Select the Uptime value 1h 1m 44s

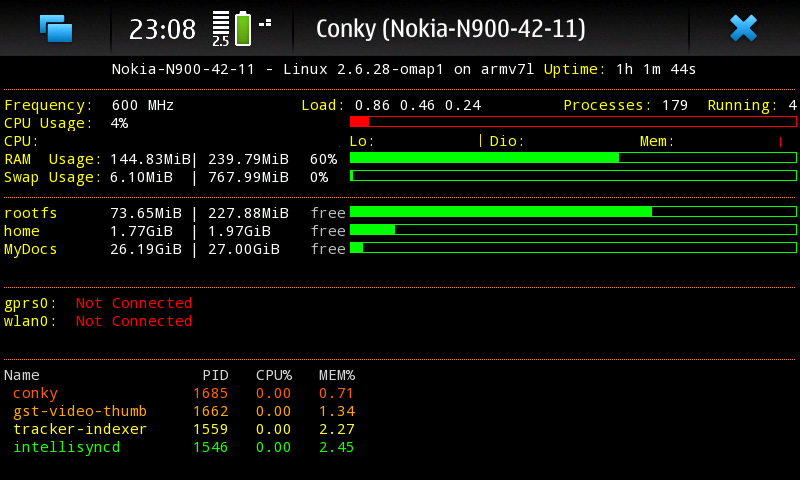point(656,69)
